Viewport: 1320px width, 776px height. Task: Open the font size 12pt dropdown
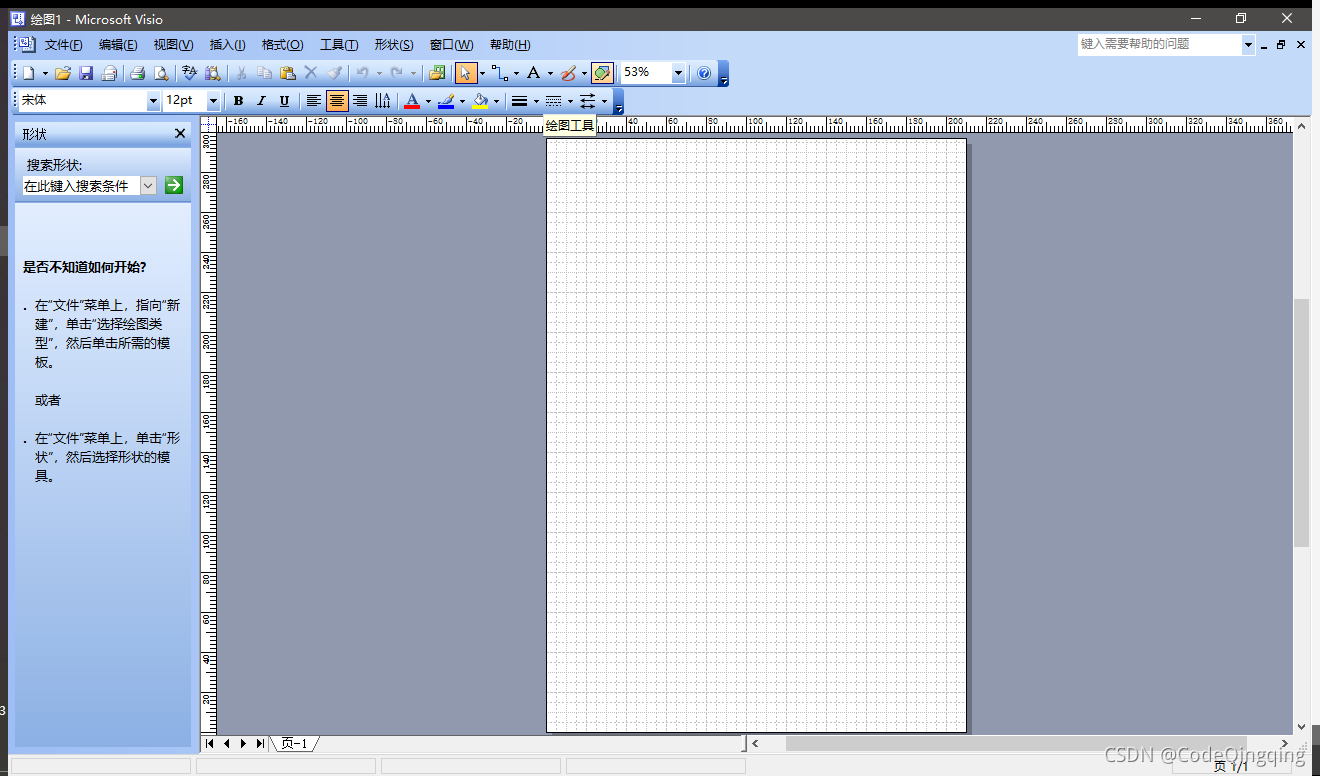213,101
